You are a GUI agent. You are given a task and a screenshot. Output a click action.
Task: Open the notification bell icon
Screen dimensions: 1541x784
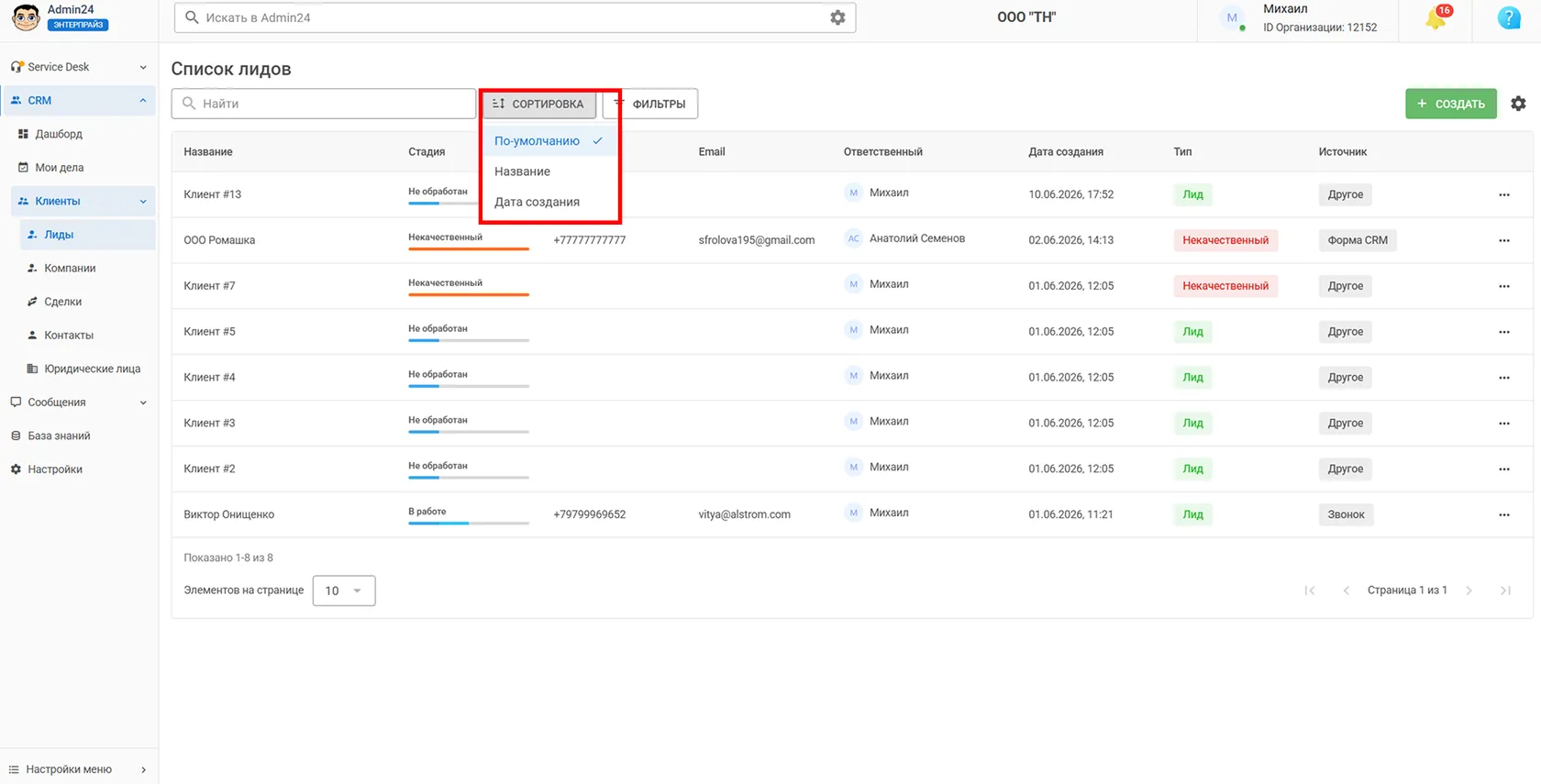pyautogui.click(x=1436, y=18)
